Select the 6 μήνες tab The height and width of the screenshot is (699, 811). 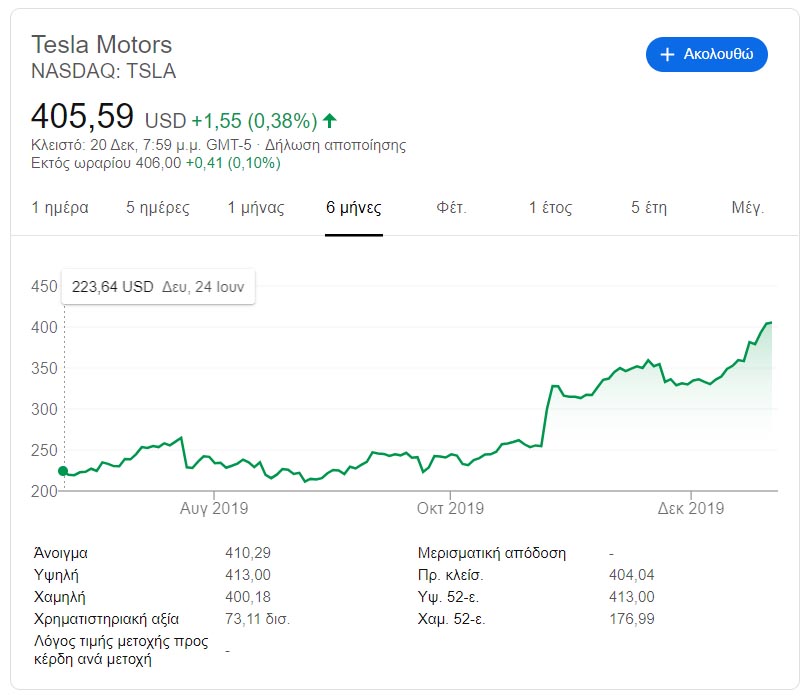coord(354,208)
